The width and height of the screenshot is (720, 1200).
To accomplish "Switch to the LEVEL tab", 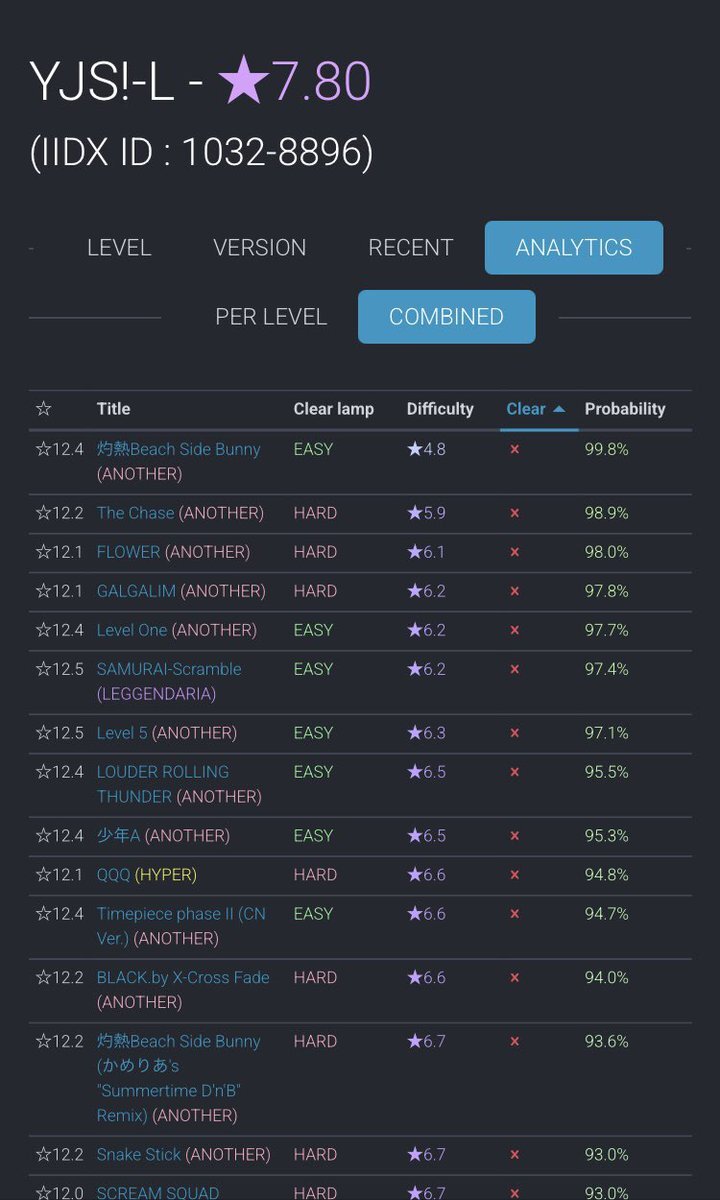I will coord(119,248).
